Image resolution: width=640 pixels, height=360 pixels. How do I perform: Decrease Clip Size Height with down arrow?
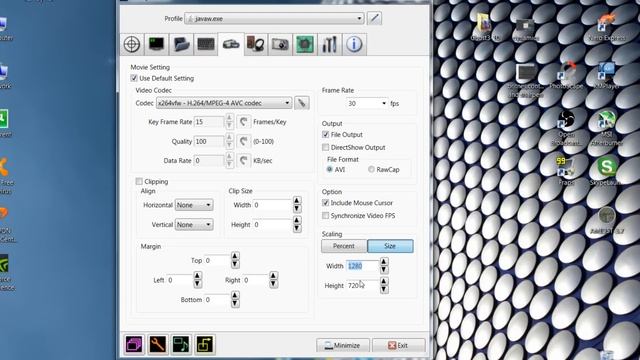(297, 229)
